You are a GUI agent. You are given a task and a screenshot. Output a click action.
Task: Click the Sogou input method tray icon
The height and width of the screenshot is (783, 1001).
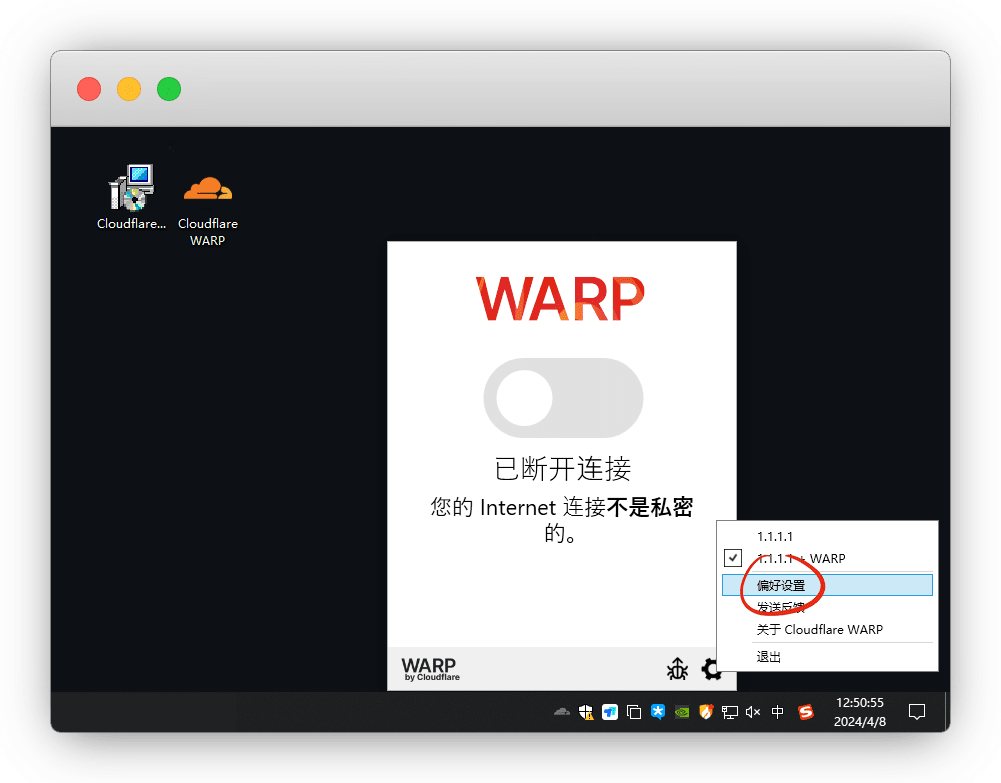coord(805,712)
